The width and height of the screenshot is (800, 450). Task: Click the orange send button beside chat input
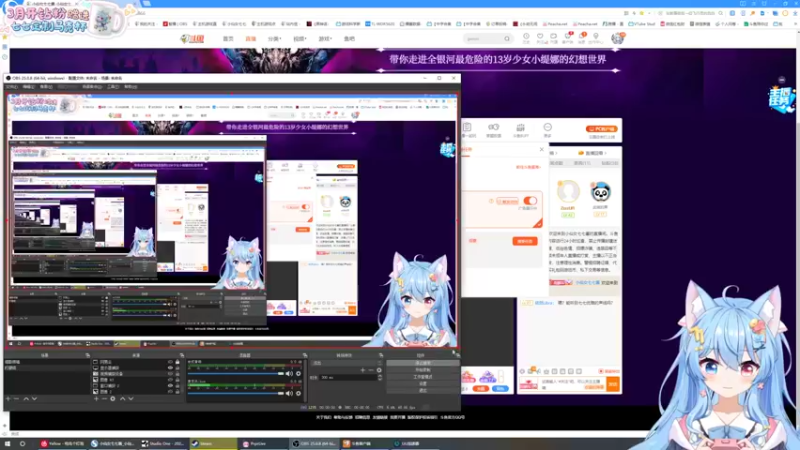pyautogui.click(x=613, y=384)
